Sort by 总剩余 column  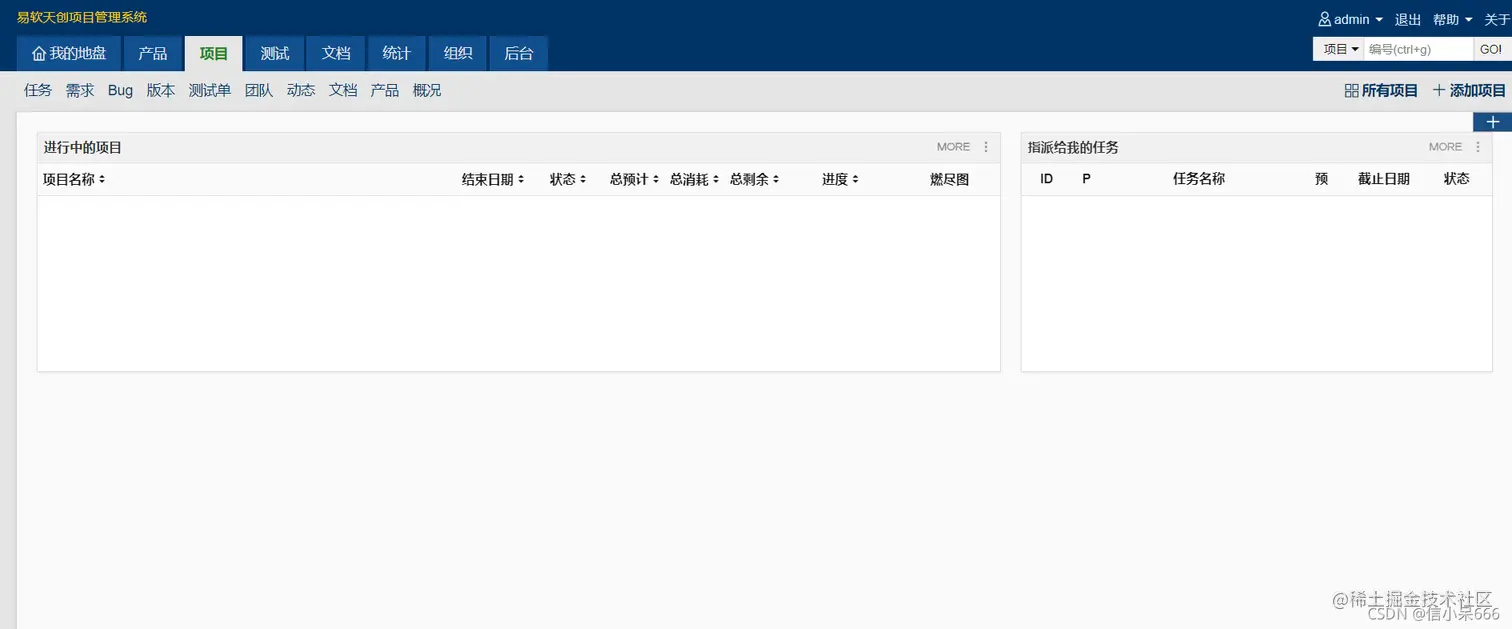pos(755,179)
